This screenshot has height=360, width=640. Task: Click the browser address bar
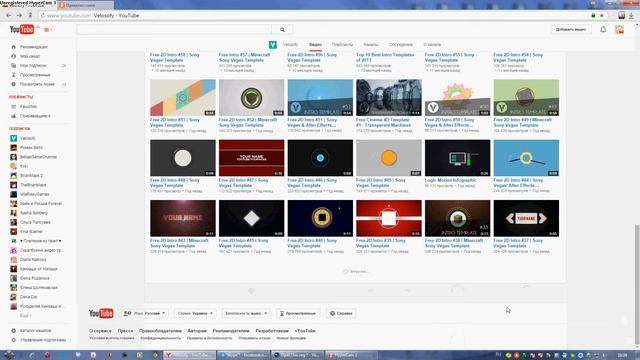[314, 16]
